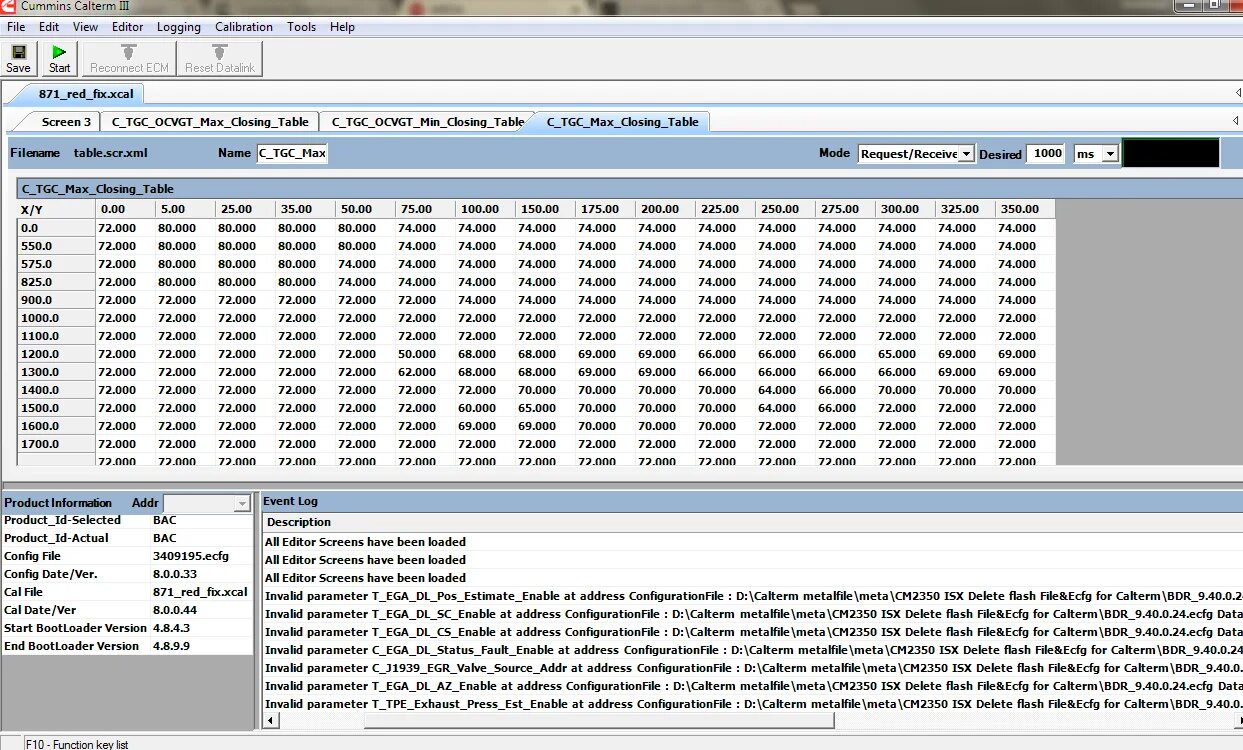Select the T_EGA_DL_Pos_Estimate_Enable log entry
The image size is (1243, 750).
click(753, 596)
